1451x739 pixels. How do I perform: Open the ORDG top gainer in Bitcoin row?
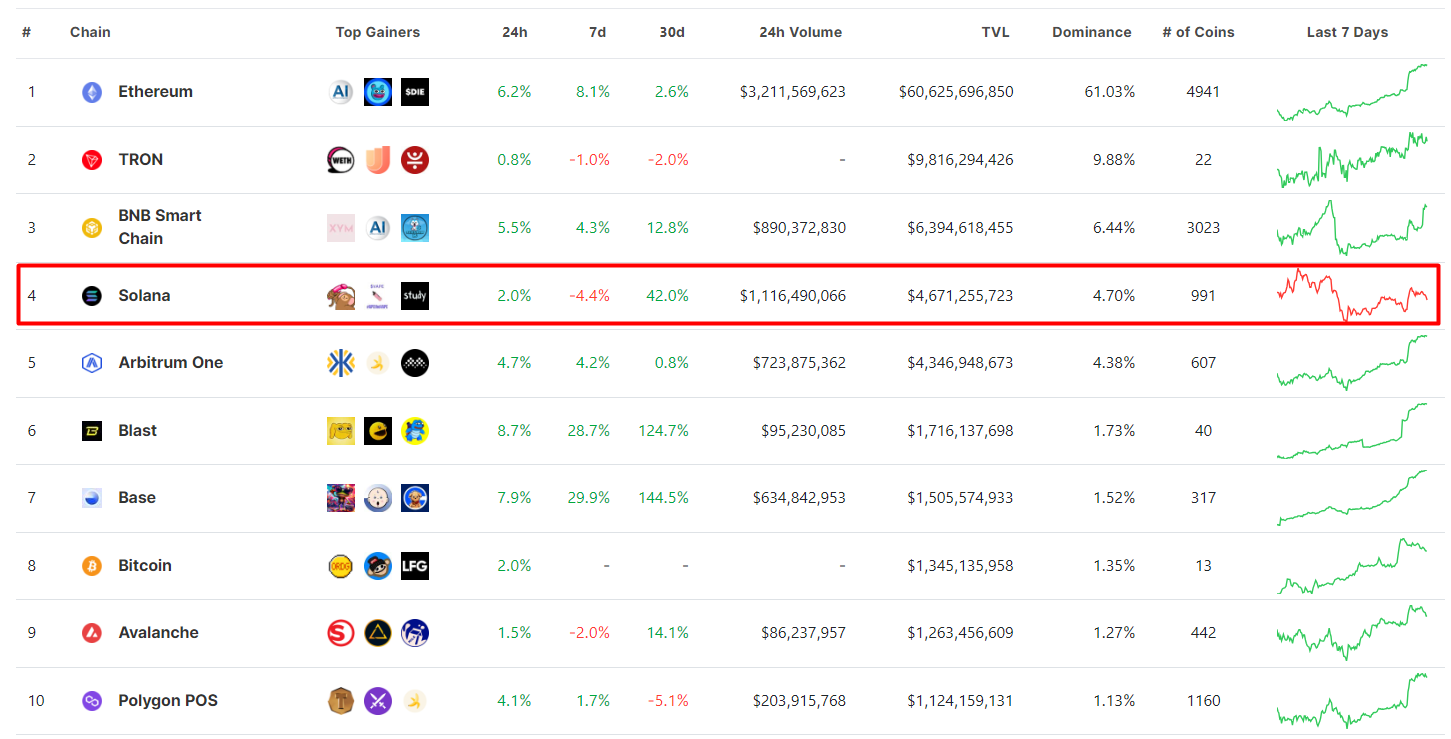click(x=341, y=566)
